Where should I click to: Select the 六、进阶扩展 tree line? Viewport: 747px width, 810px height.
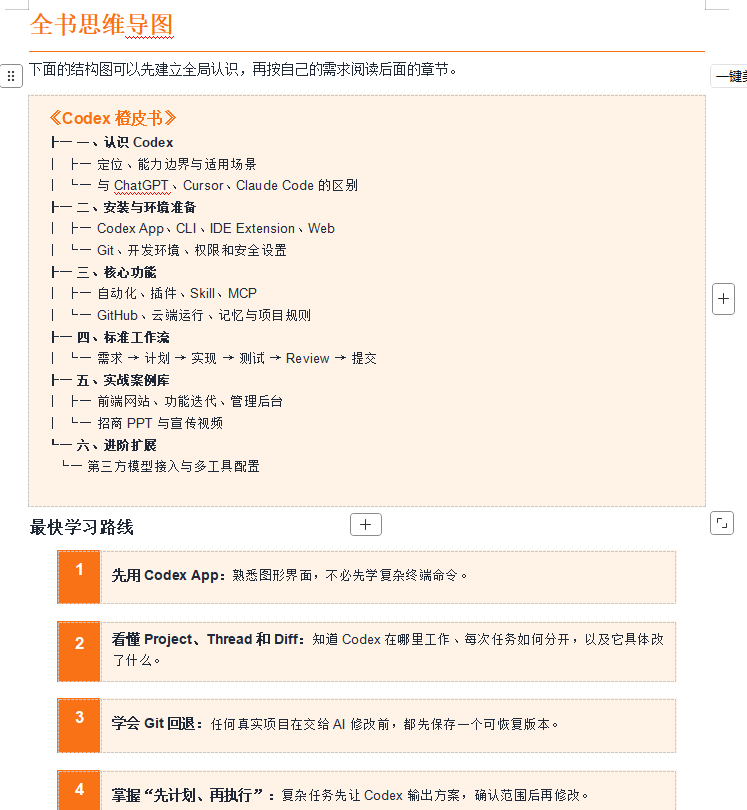coord(103,445)
